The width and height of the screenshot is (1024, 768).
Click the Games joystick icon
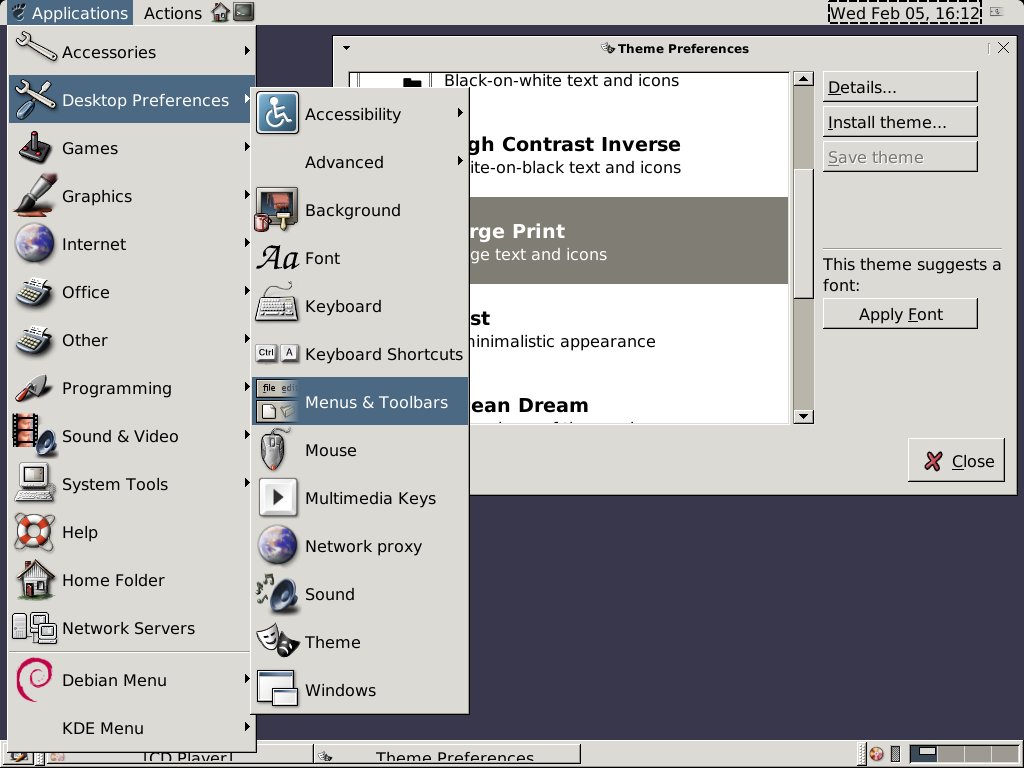[35, 148]
